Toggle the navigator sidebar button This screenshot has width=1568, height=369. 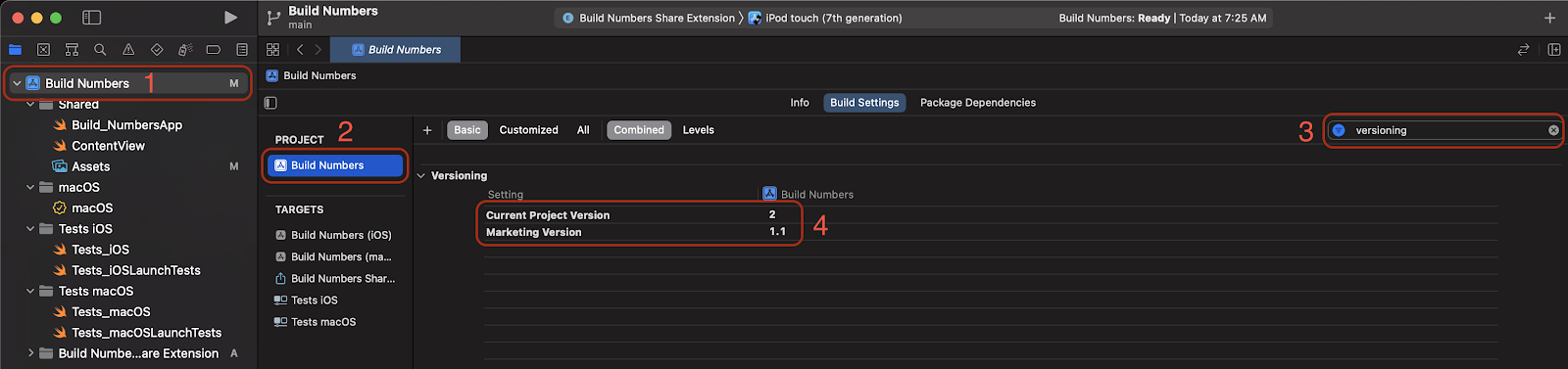91,18
